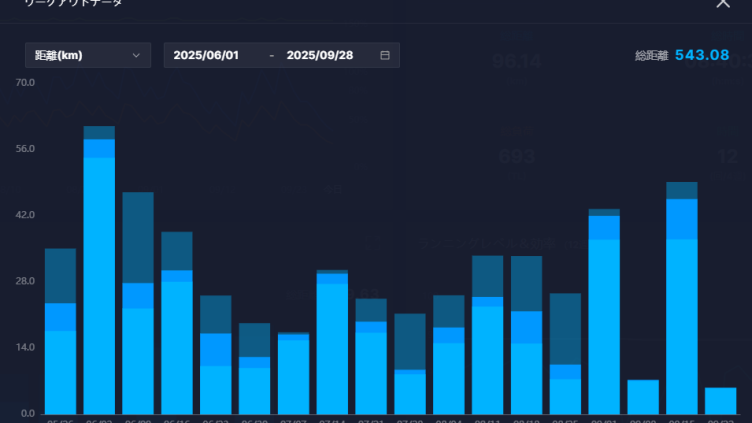Click dark top segment of 07/28 bar

[x=410, y=341]
